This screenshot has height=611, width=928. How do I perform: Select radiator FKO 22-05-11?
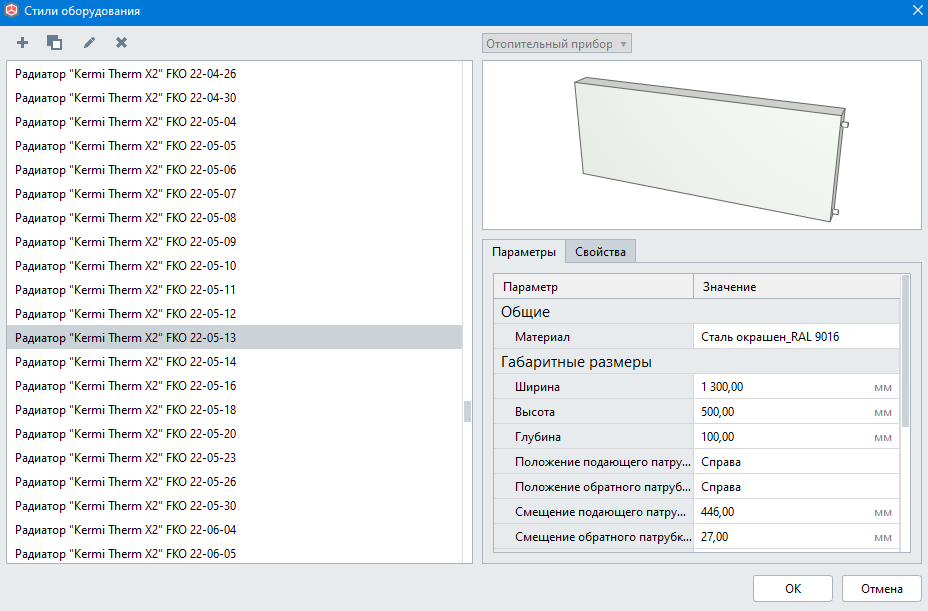pyautogui.click(x=234, y=290)
